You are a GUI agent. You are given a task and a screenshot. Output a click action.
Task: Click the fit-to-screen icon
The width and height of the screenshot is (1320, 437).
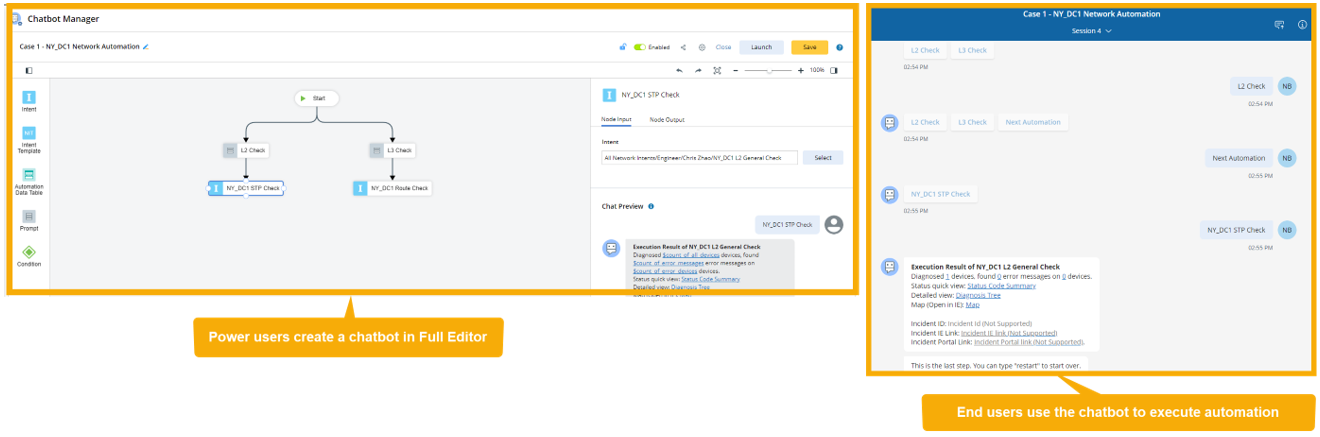pos(717,71)
